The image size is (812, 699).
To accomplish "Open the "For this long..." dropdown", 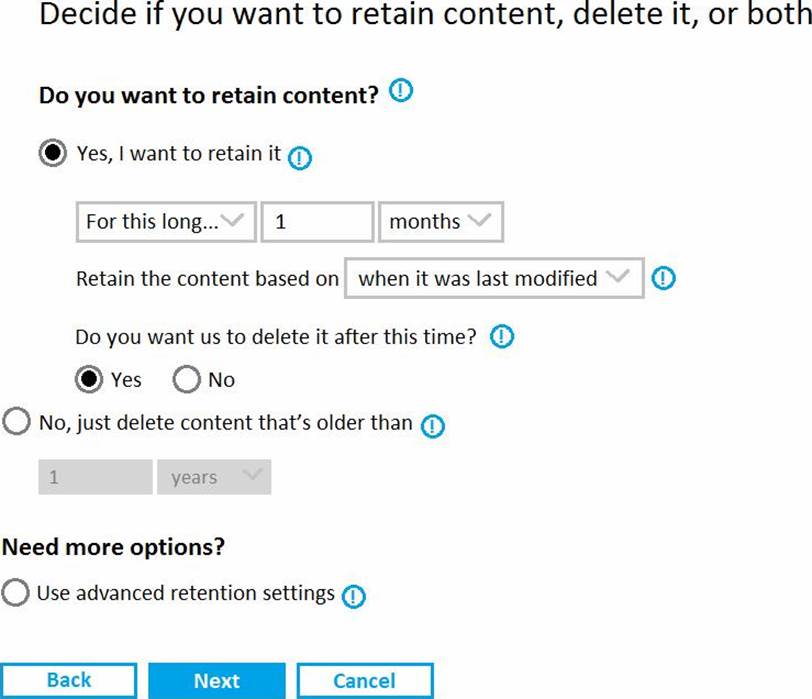I will tap(165, 222).
